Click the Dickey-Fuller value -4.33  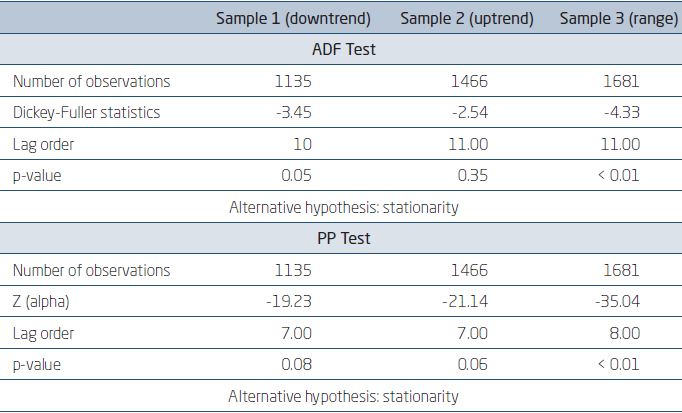620,113
